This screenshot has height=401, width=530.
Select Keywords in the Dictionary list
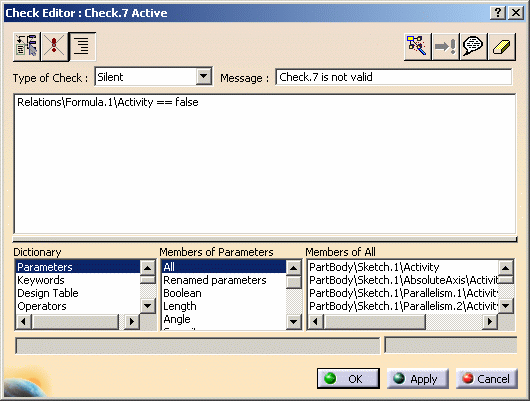(x=41, y=280)
